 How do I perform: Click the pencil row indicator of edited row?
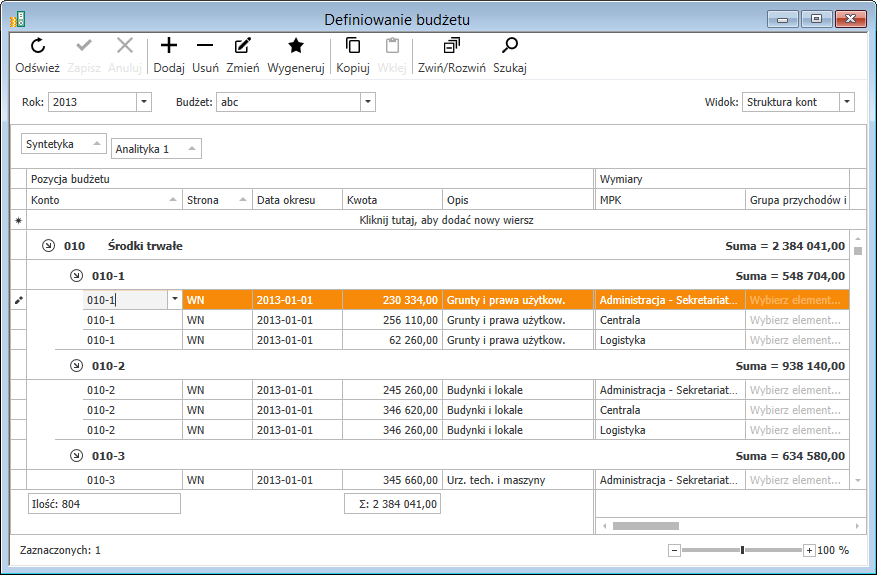18,300
